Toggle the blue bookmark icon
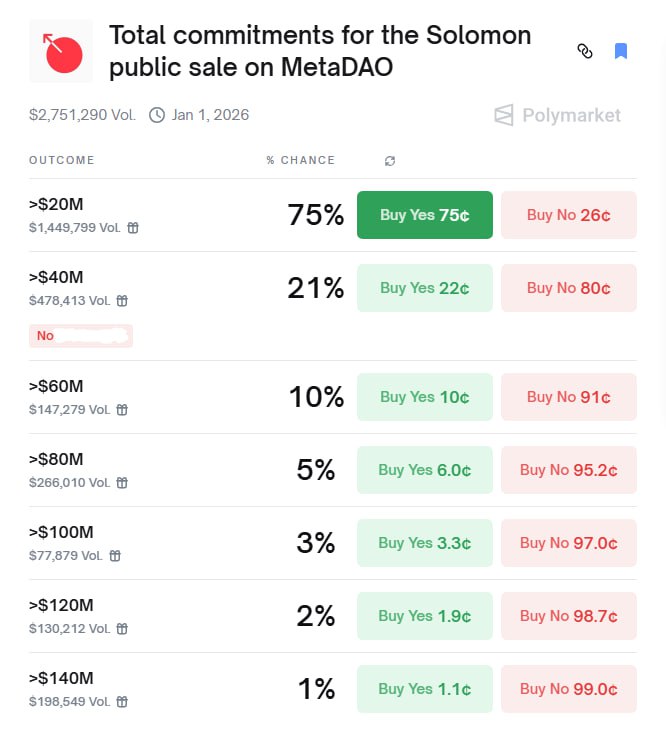This screenshot has height=743, width=666. [621, 51]
